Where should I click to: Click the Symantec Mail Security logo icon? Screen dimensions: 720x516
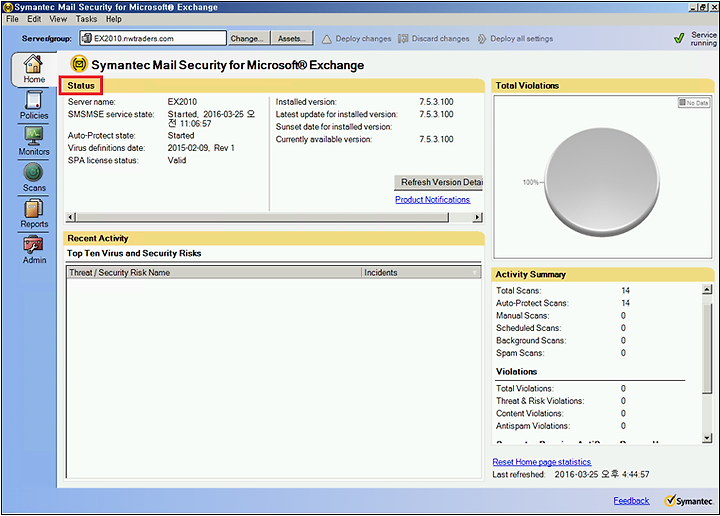click(x=79, y=64)
